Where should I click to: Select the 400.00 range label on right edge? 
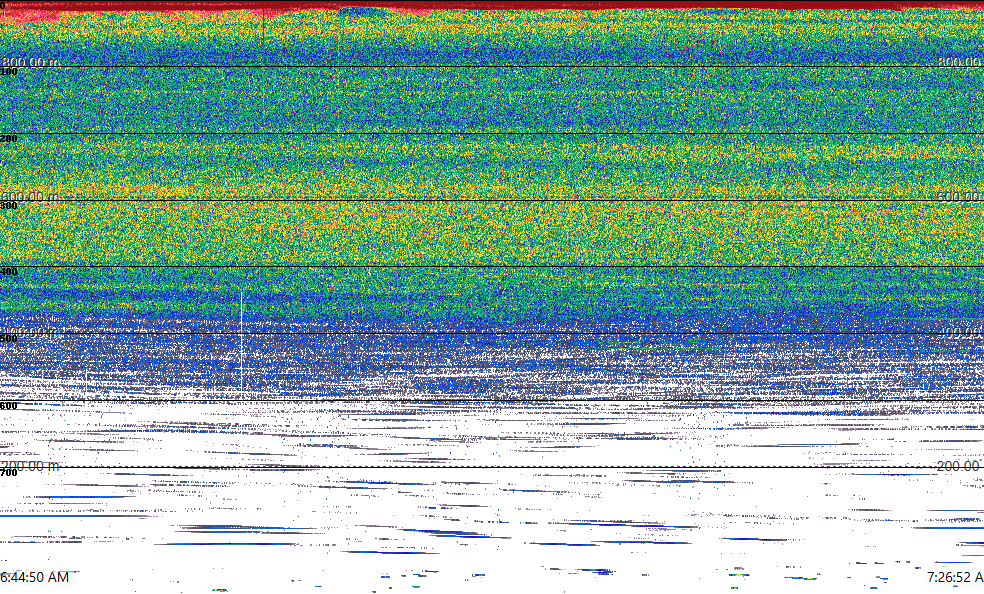coord(960,331)
